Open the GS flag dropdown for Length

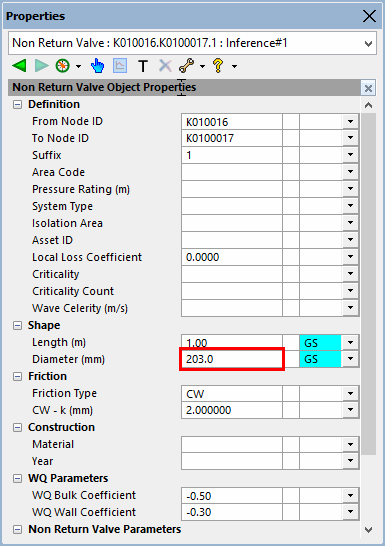(350, 343)
